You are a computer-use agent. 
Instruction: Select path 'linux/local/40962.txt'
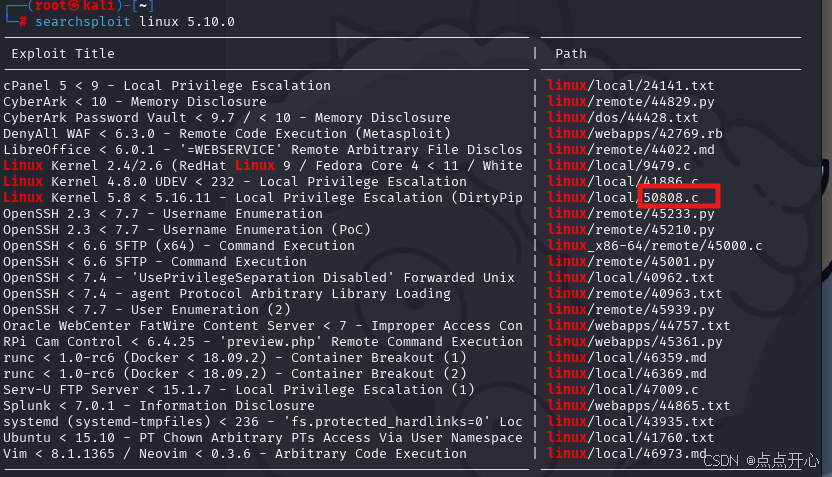click(630, 277)
